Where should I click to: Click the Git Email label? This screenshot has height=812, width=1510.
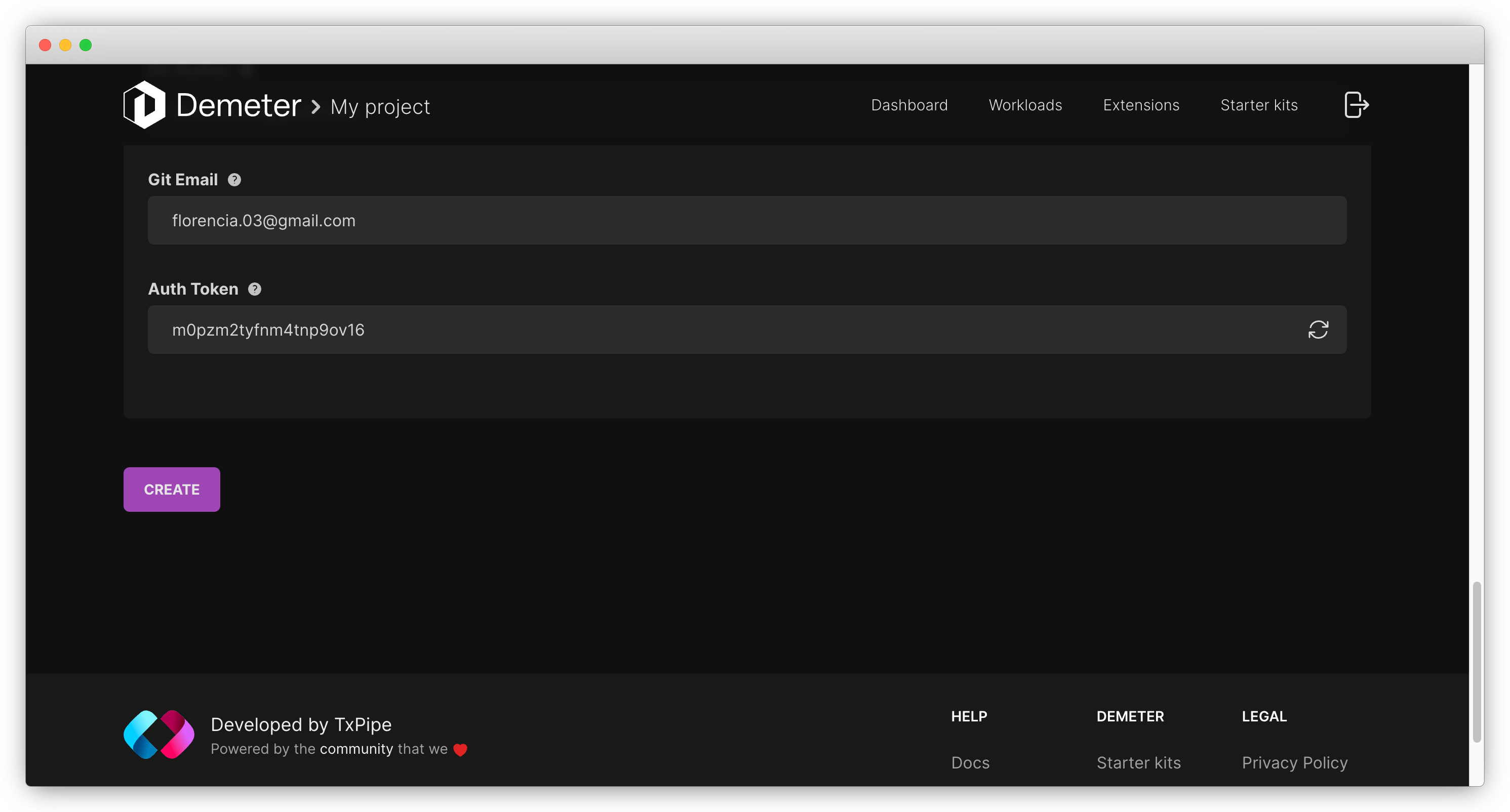182,179
